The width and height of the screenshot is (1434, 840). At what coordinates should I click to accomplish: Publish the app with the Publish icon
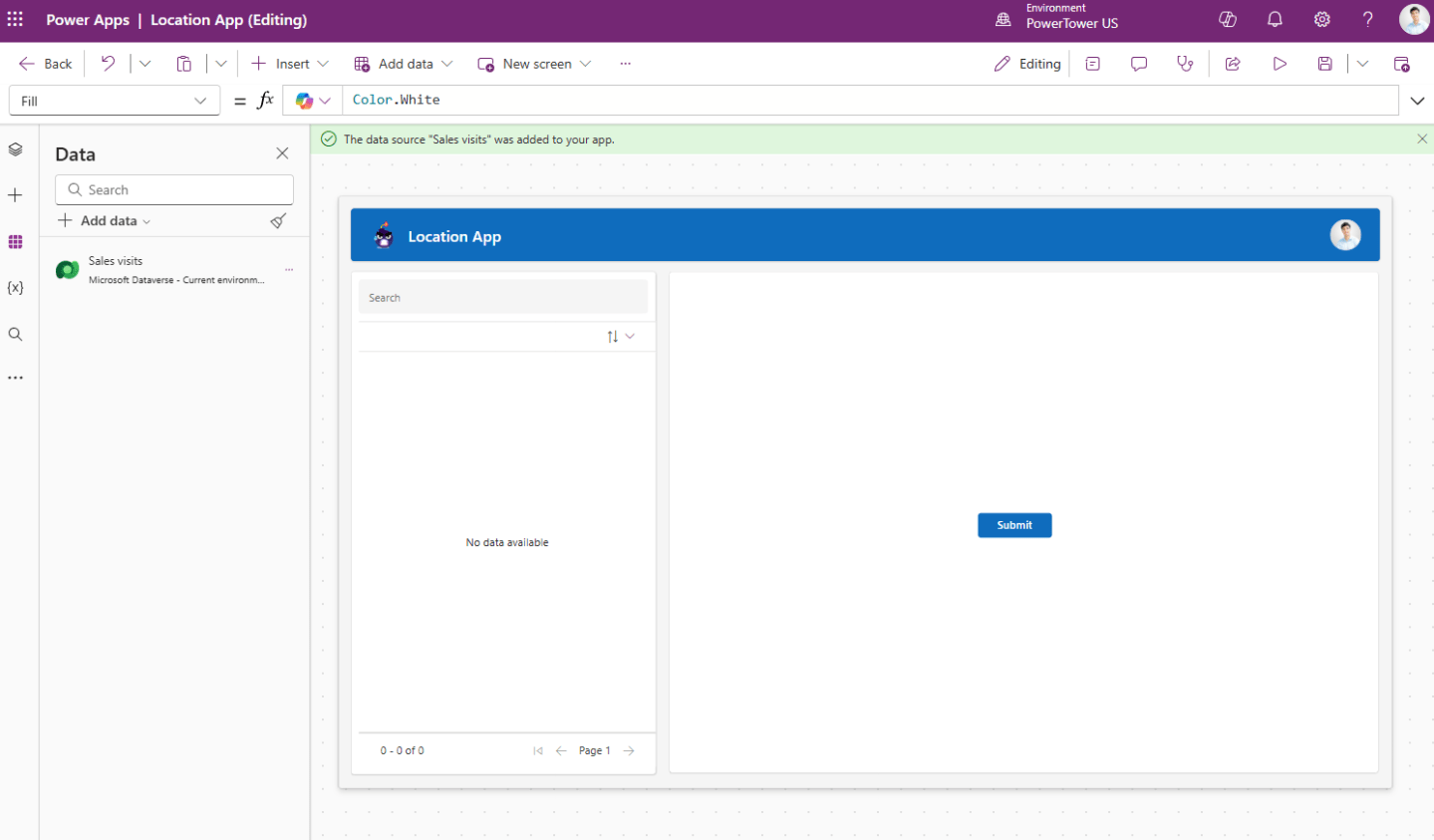[x=1401, y=63]
